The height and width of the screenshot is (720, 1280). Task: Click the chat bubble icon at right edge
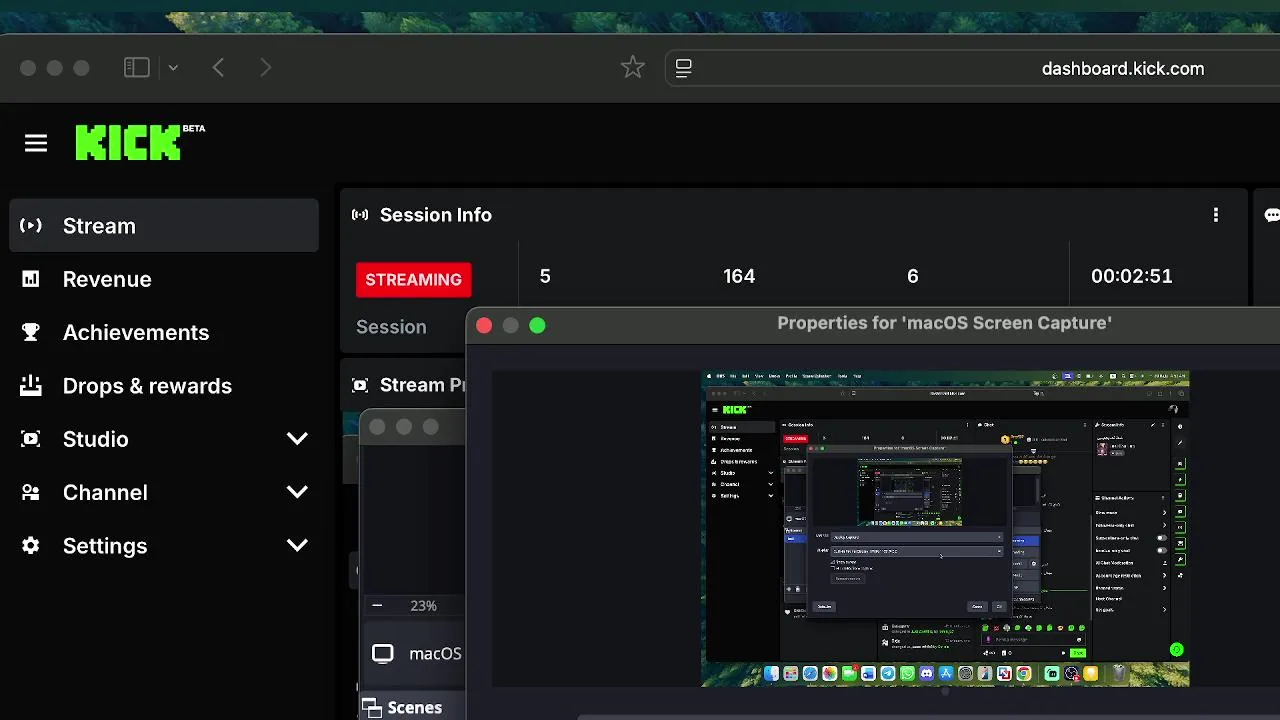[x=1271, y=215]
